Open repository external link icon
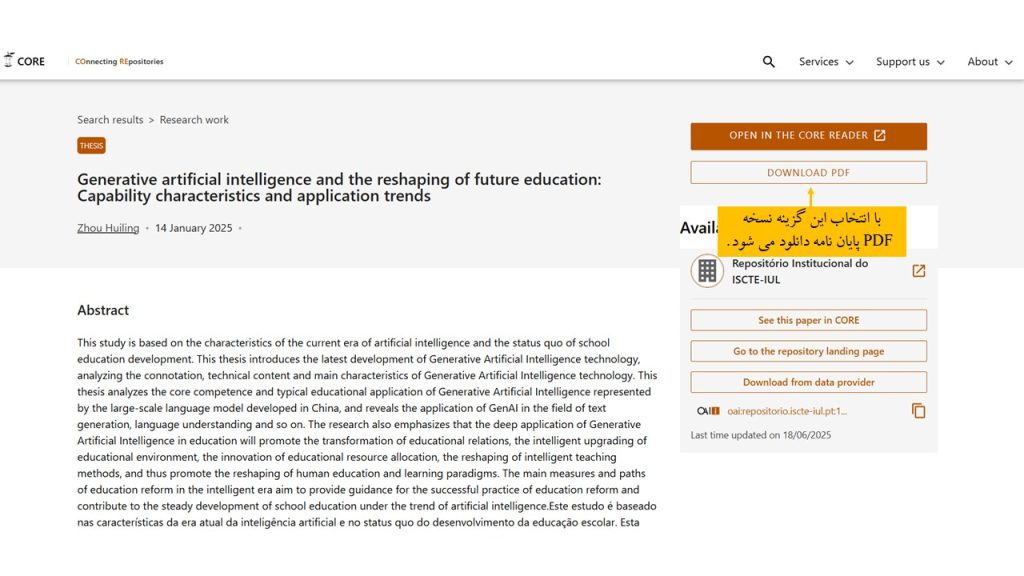 pyautogui.click(x=918, y=270)
